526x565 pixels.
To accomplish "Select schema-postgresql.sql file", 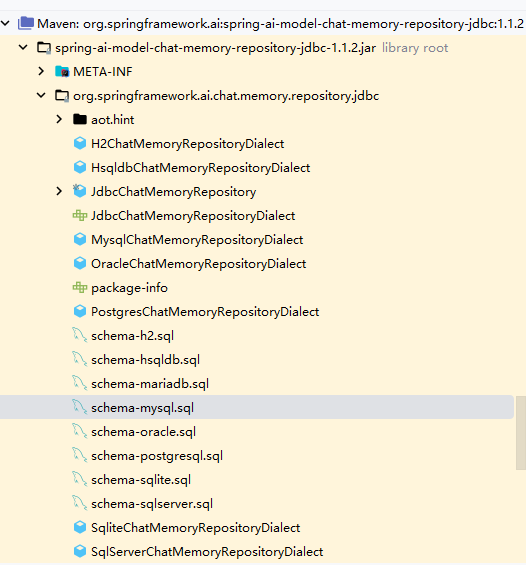I will 157,456.
